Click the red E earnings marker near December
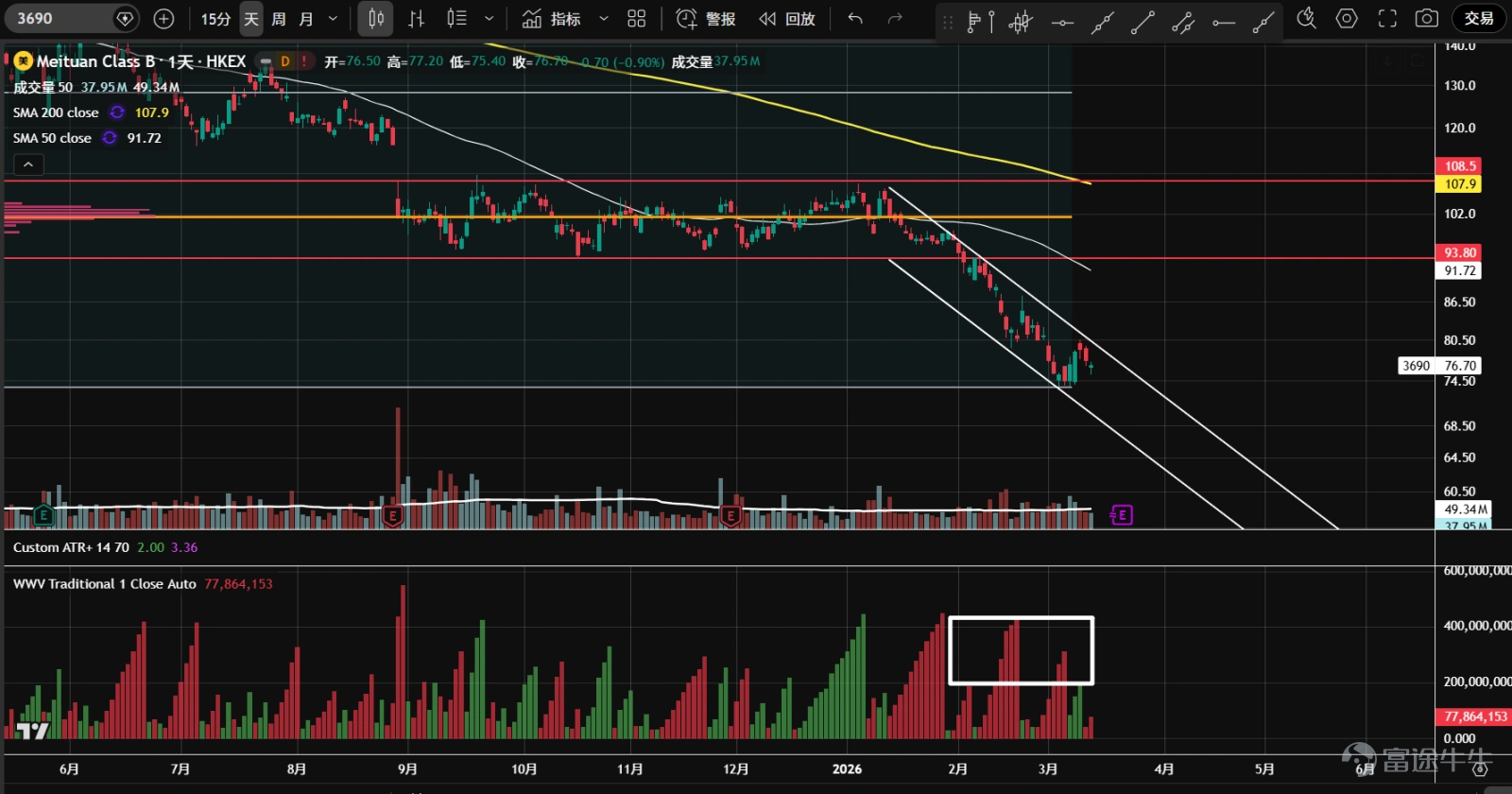 (x=730, y=515)
